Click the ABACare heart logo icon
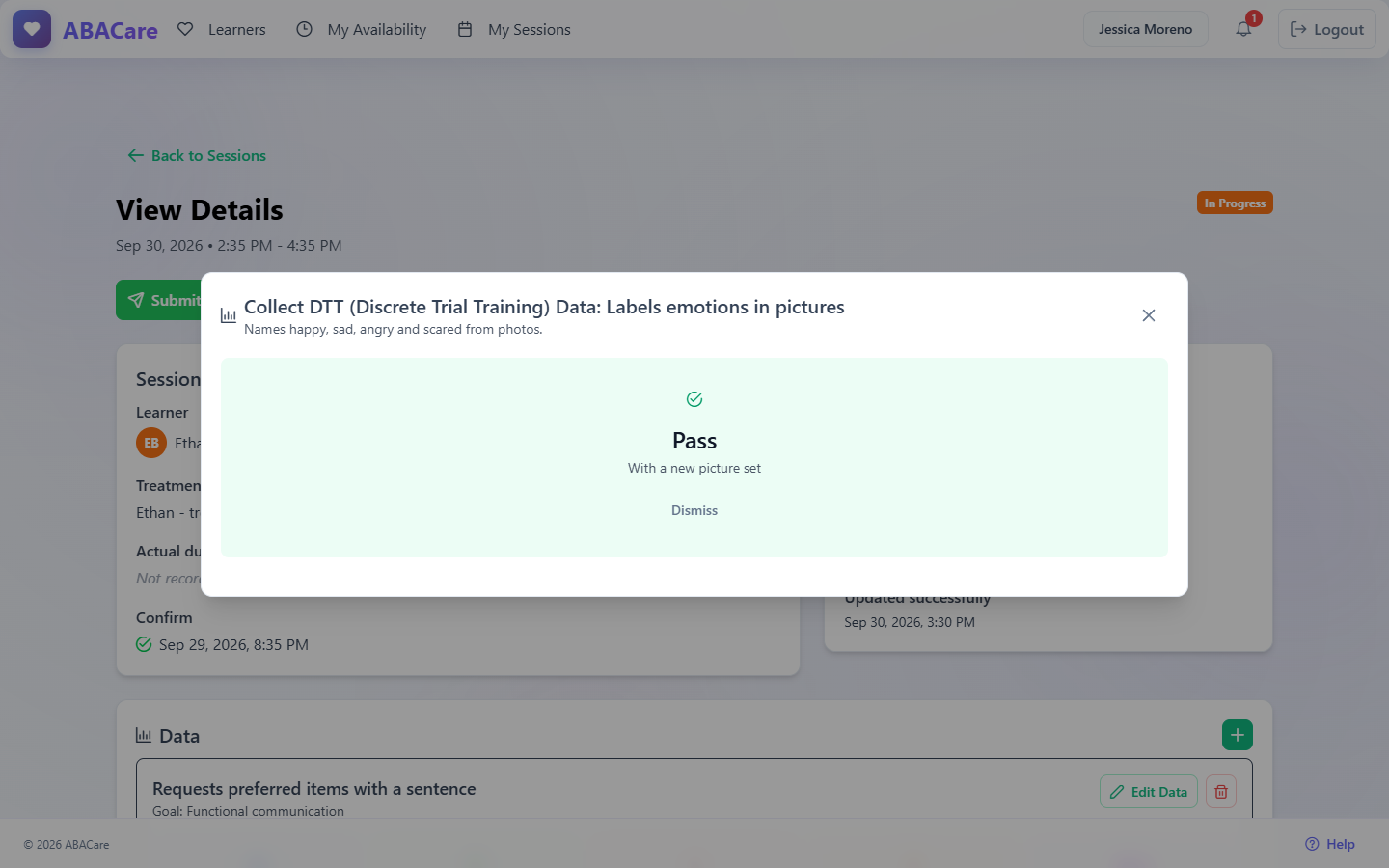 pyautogui.click(x=32, y=29)
